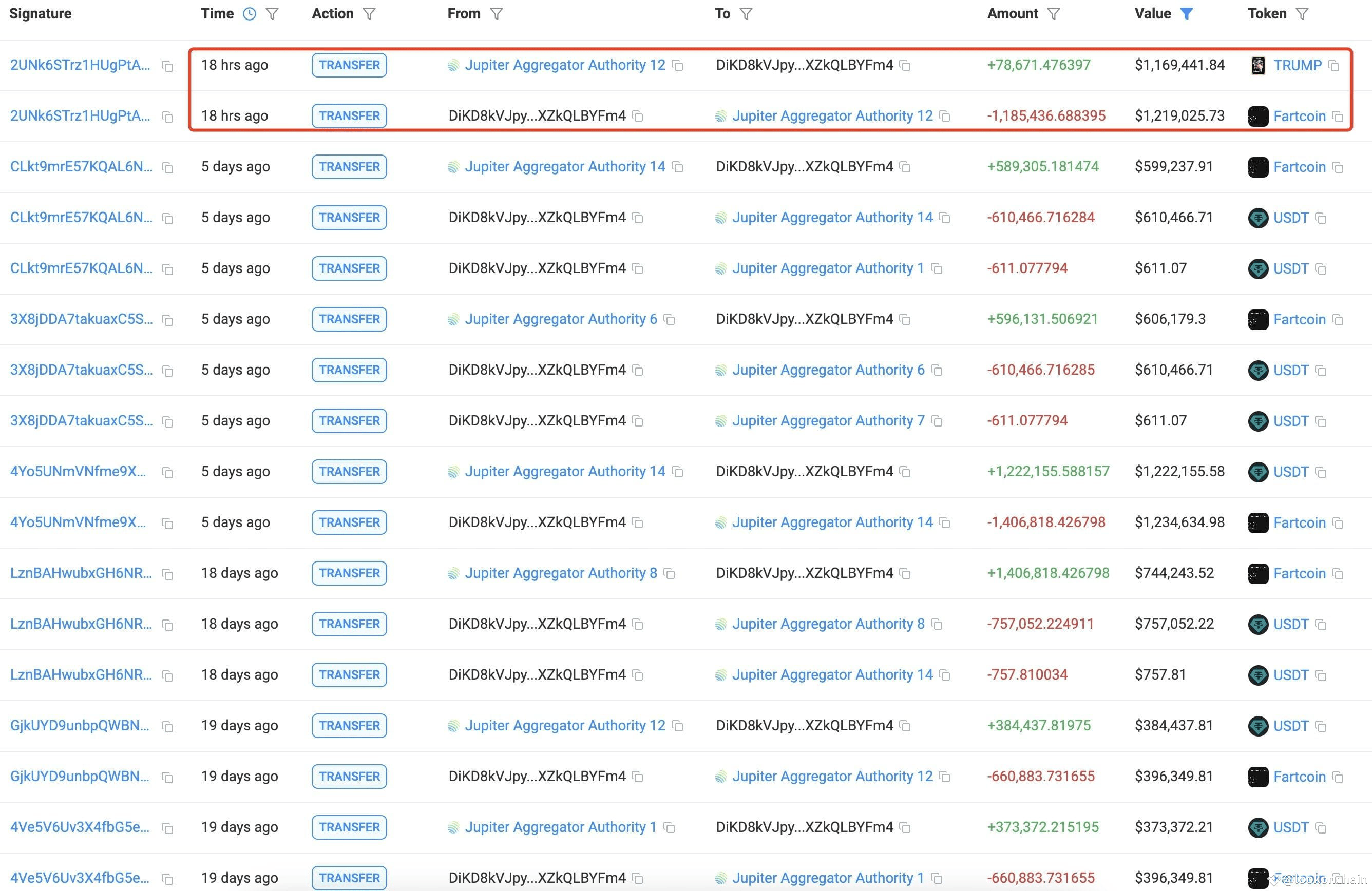1372x891 pixels.
Task: Open the Token column filter
Action: tap(1302, 13)
